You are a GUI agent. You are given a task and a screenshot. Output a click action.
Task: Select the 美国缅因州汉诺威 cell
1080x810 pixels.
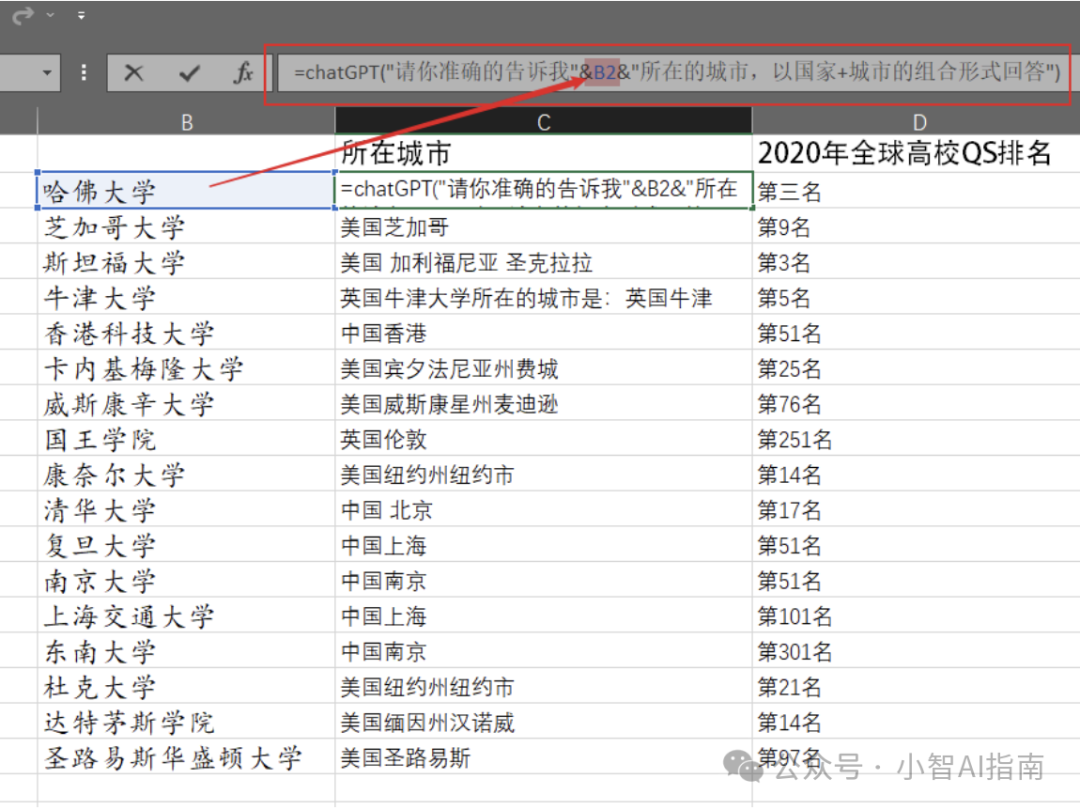[x=543, y=722]
